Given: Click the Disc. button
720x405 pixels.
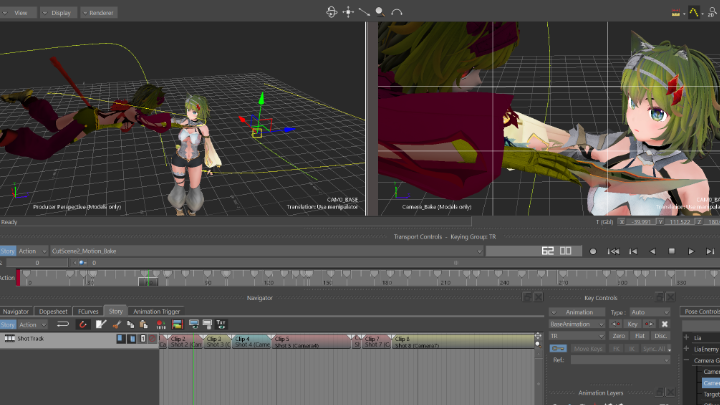Looking at the screenshot, I should (661, 336).
